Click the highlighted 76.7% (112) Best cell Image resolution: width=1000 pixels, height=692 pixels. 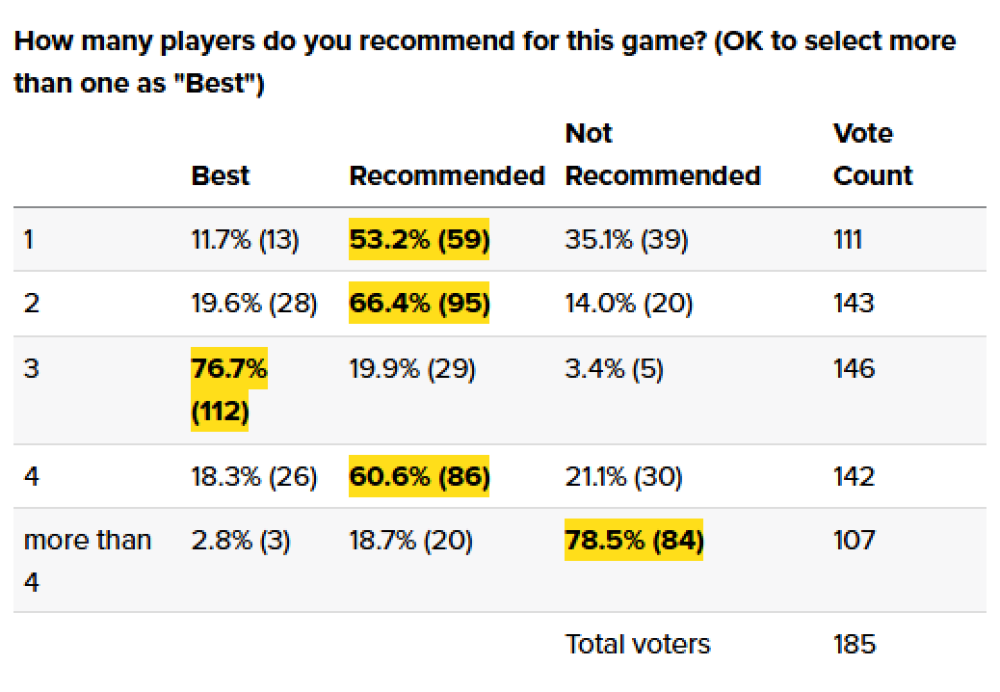point(229,390)
